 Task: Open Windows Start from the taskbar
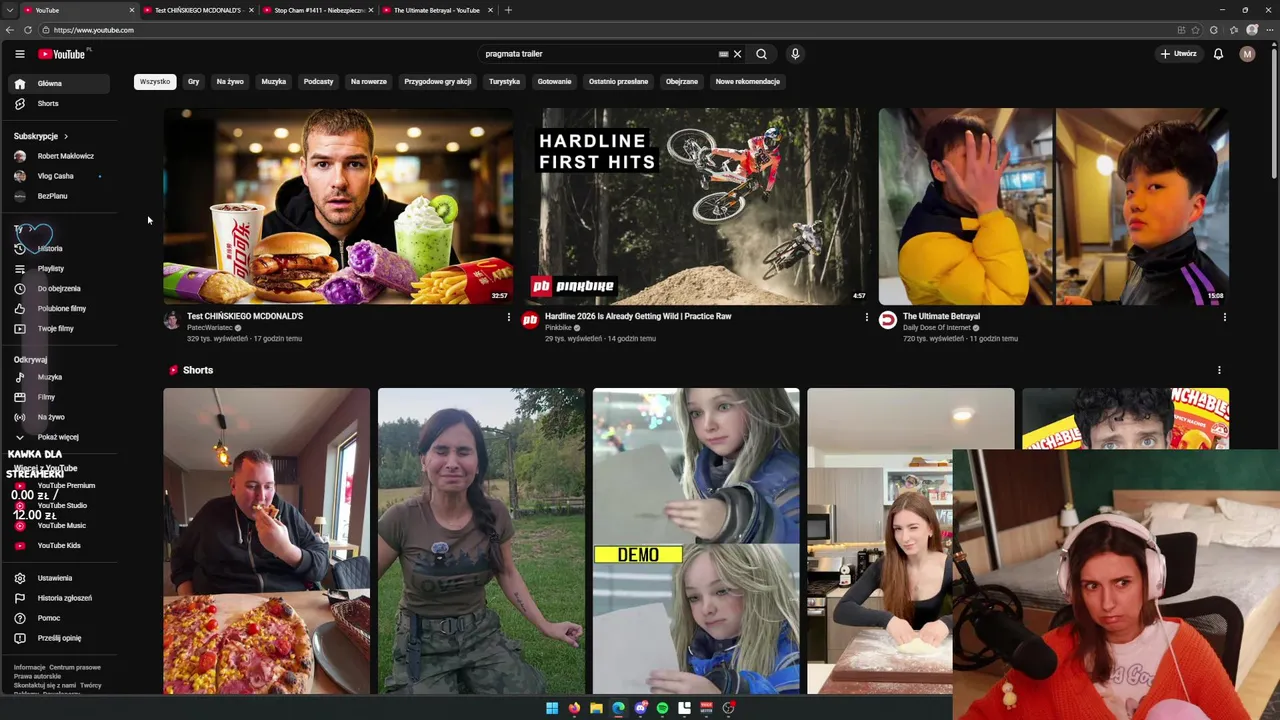click(x=552, y=708)
